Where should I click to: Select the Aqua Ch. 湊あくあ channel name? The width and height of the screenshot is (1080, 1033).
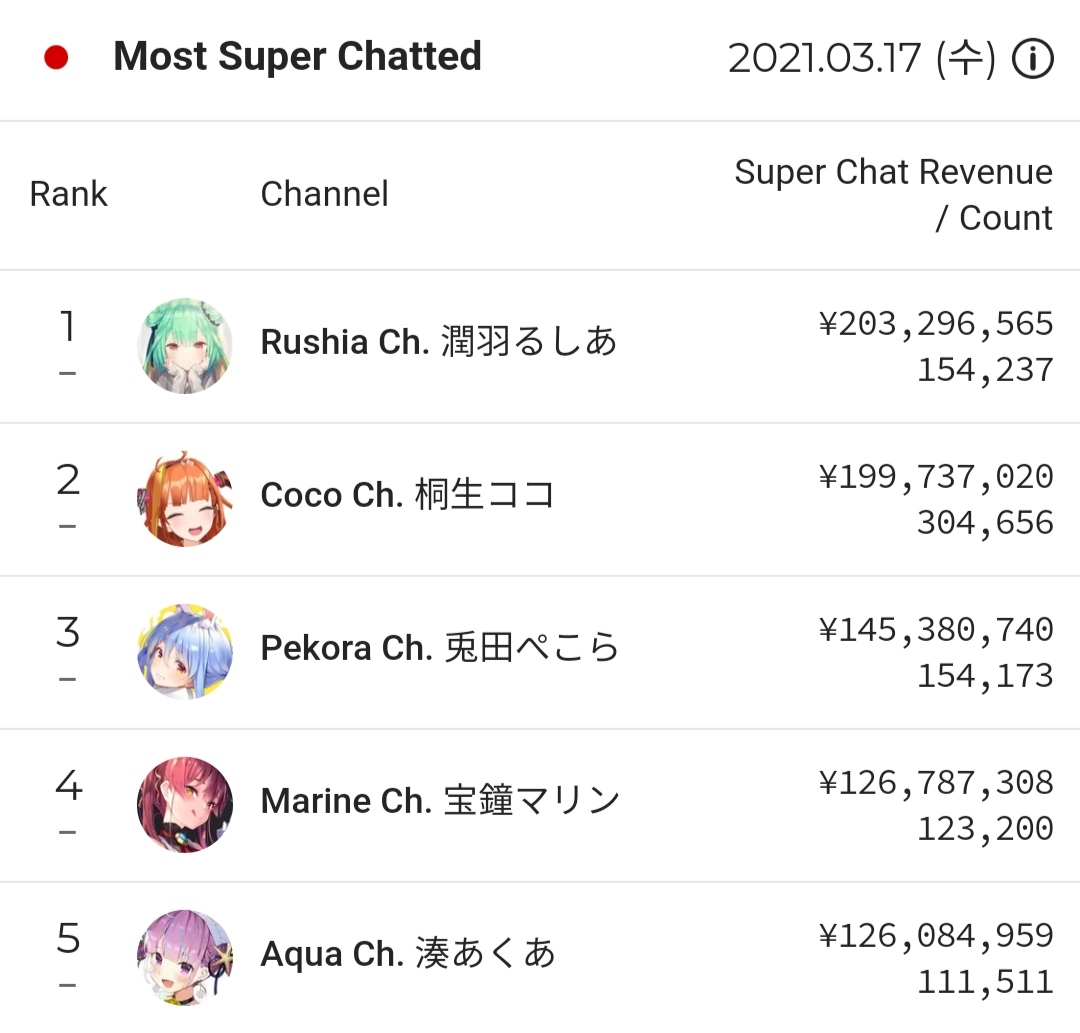pos(408,954)
